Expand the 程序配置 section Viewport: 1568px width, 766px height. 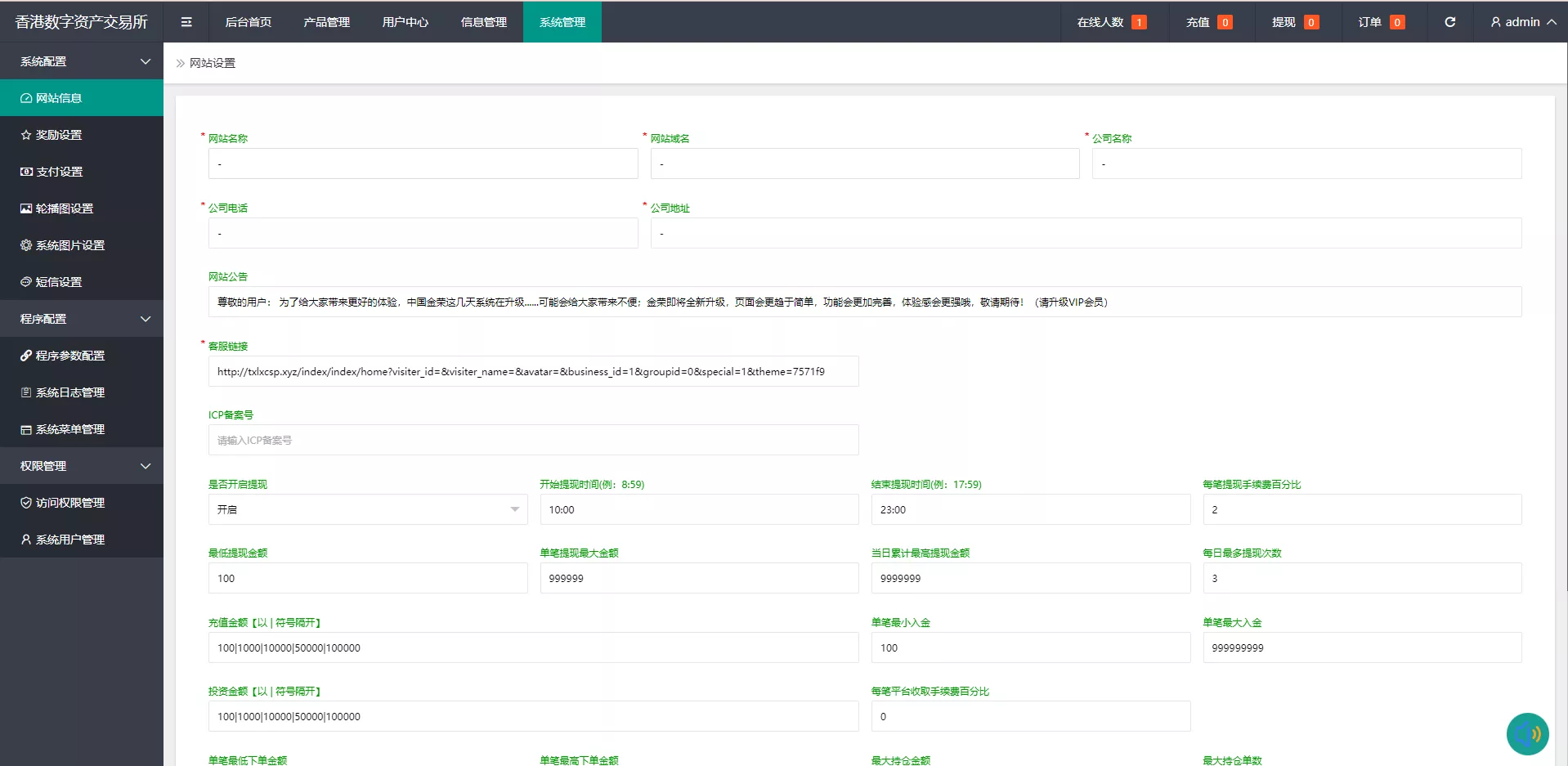point(82,318)
